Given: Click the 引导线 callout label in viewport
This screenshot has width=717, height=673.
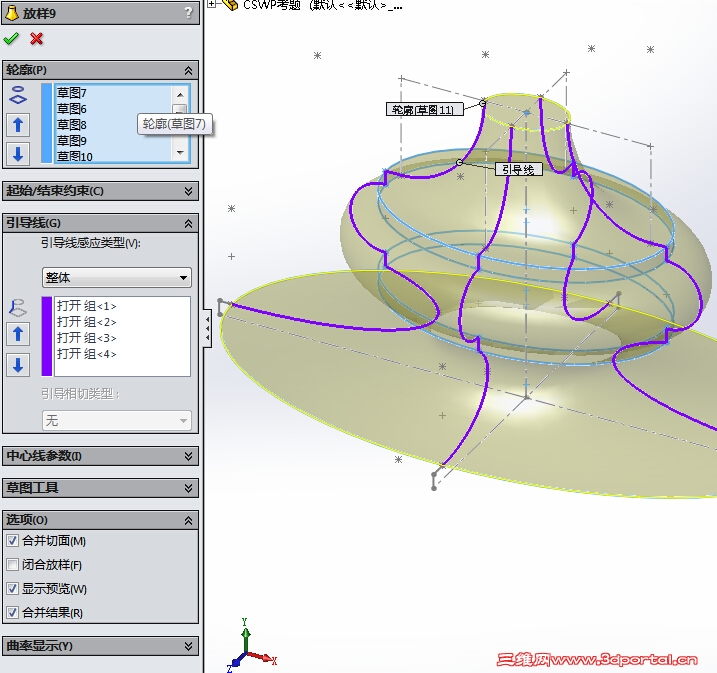Looking at the screenshot, I should tap(519, 170).
